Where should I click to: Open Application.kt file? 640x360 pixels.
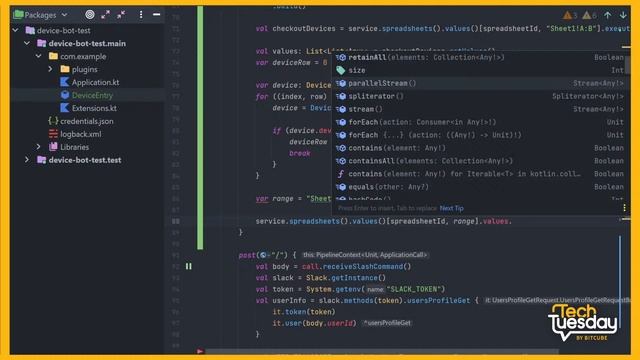tap(95, 82)
